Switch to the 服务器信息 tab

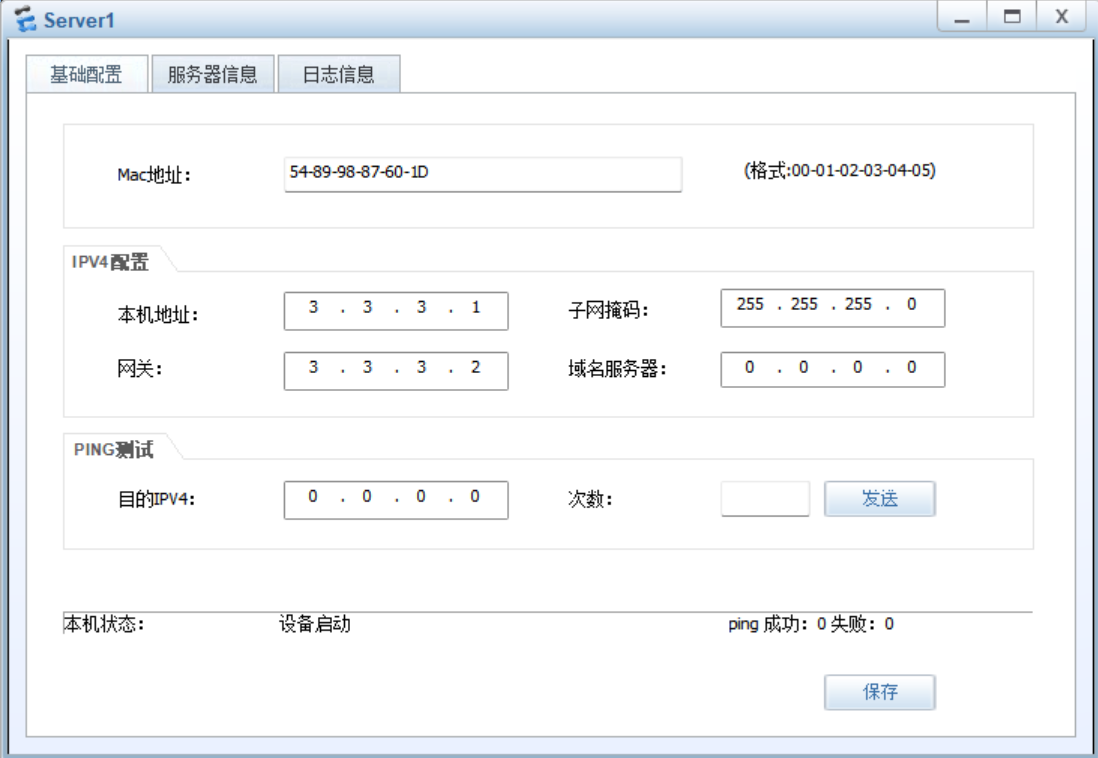(x=211, y=71)
